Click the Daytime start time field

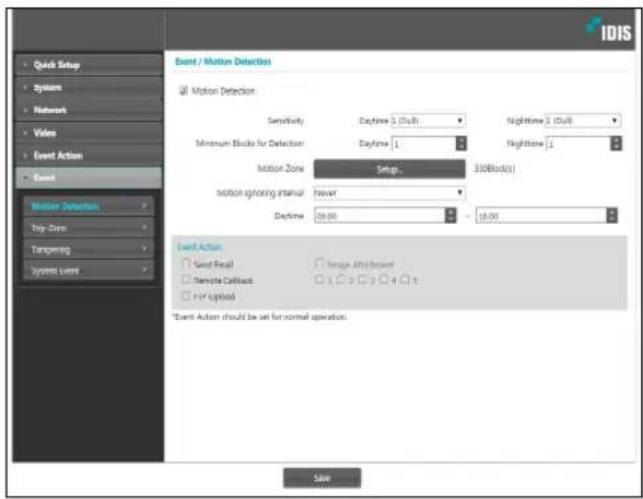point(380,216)
